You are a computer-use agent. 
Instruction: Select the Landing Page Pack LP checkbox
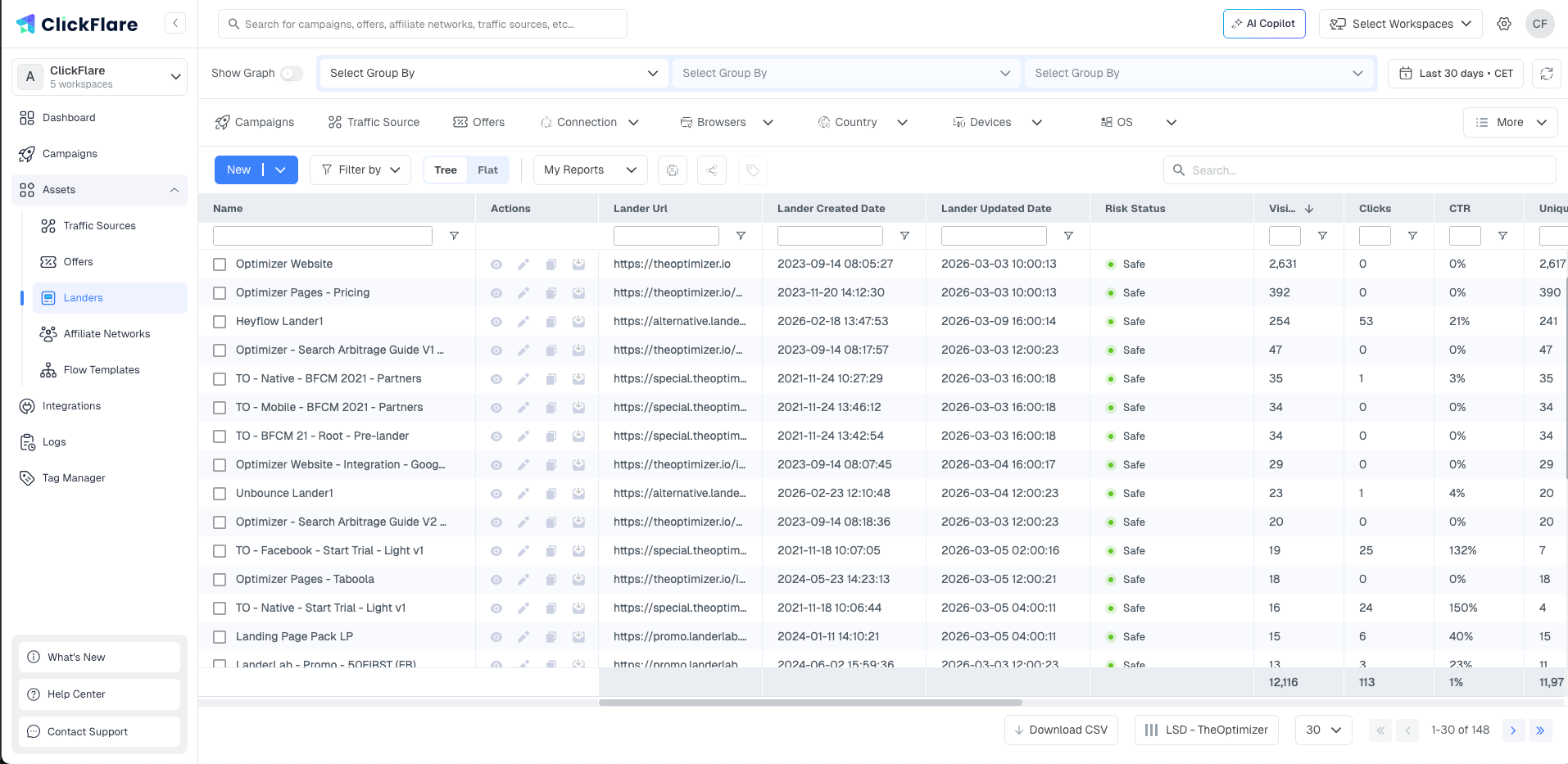click(x=220, y=637)
